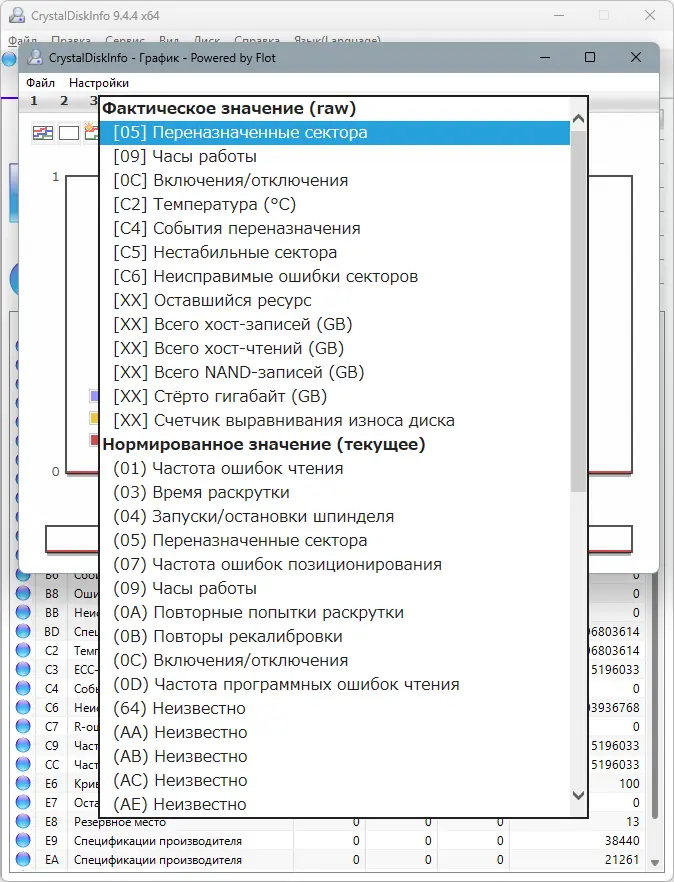The image size is (674, 882).
Task: Select [05] Переназначенные сектора raw option
Action: pos(335,133)
